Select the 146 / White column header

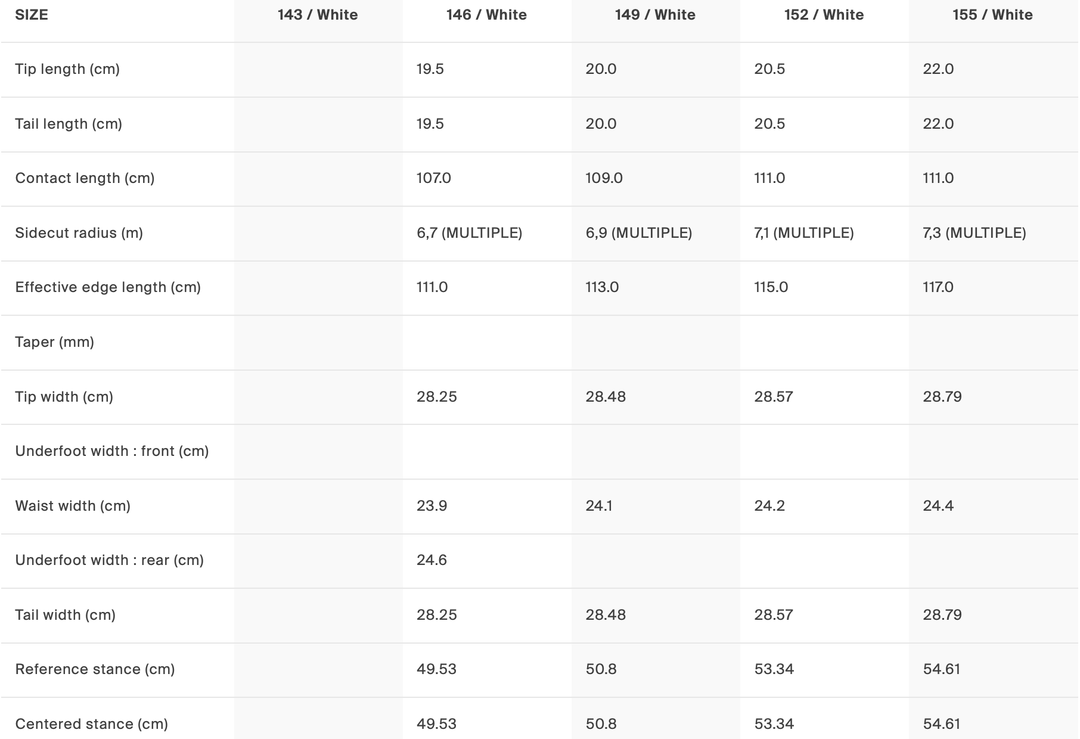click(486, 15)
